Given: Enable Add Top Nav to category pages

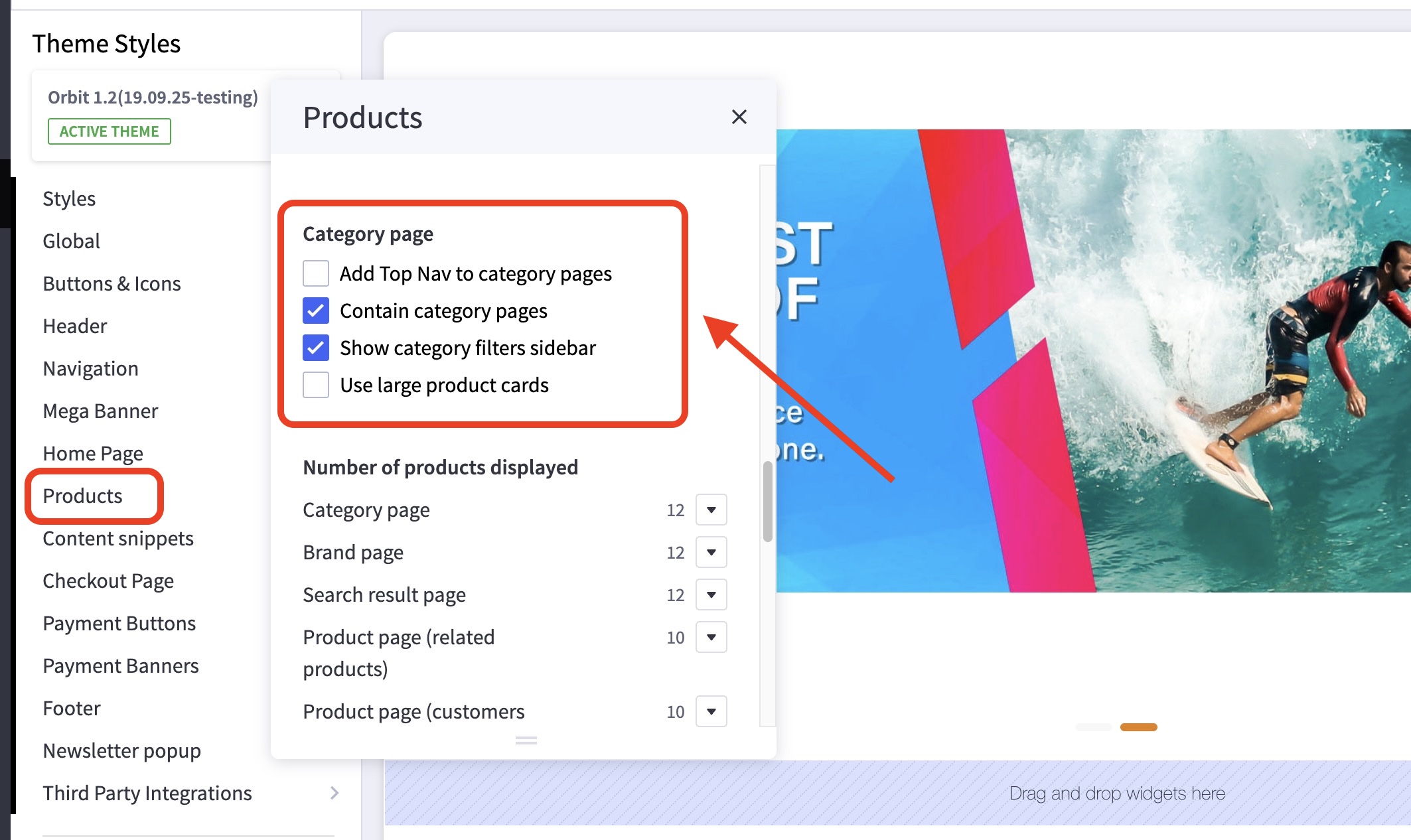Looking at the screenshot, I should pos(316,273).
